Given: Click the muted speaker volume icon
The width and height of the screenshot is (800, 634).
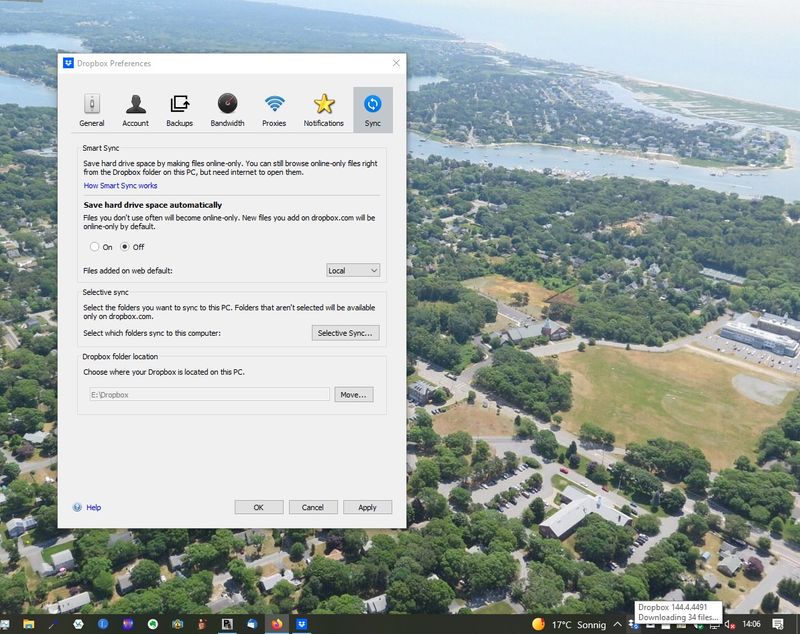Looking at the screenshot, I should (x=730, y=624).
